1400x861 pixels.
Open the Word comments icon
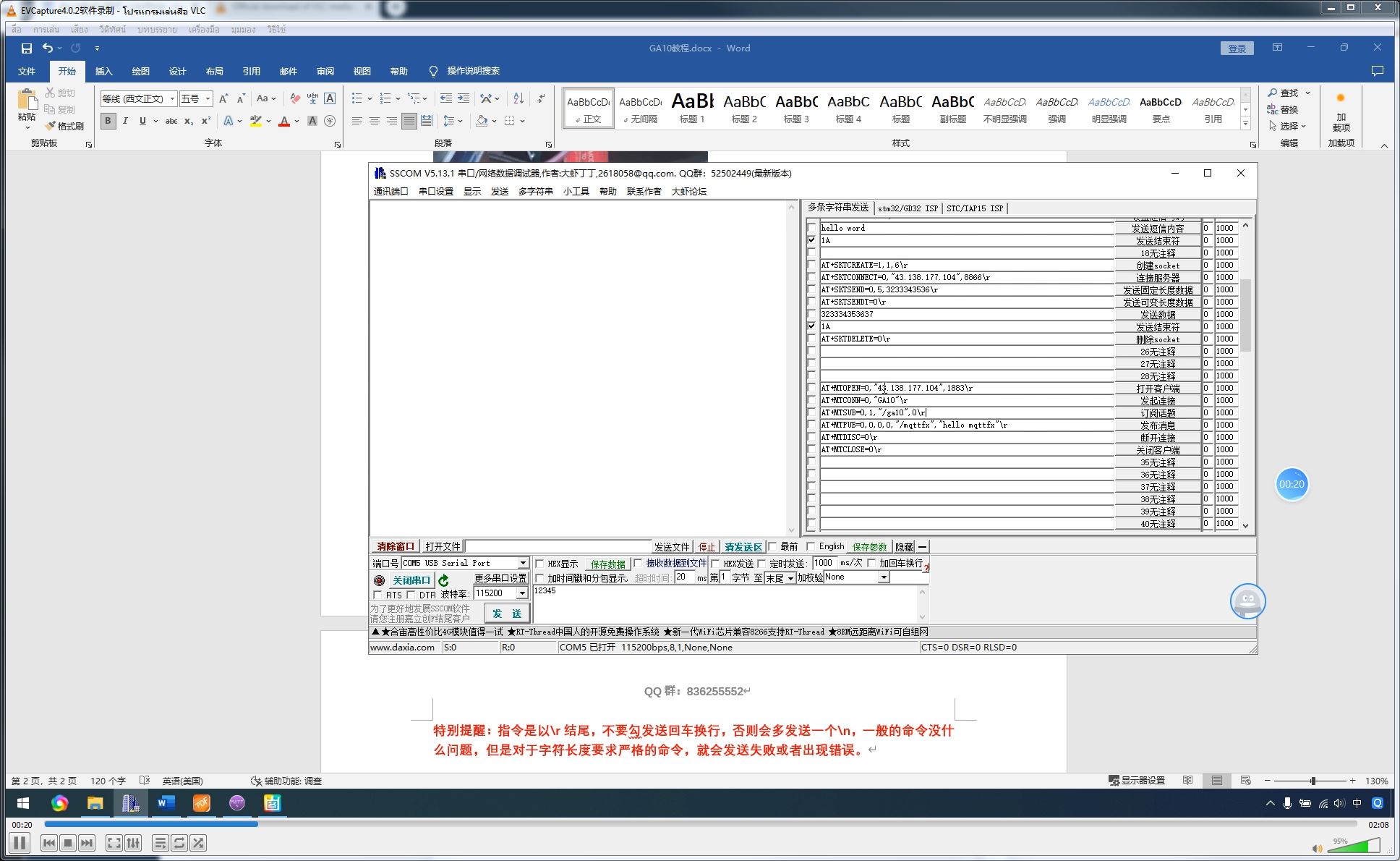[1377, 71]
